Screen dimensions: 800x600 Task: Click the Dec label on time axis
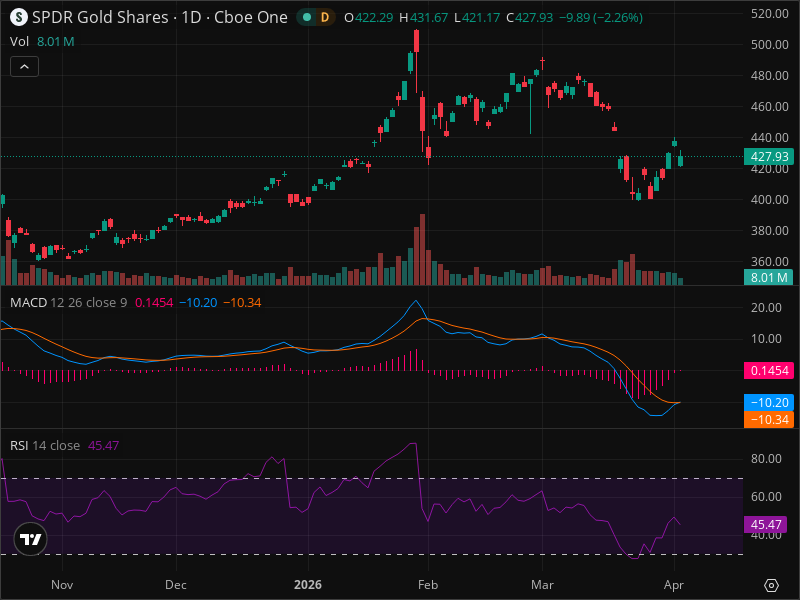pos(176,585)
